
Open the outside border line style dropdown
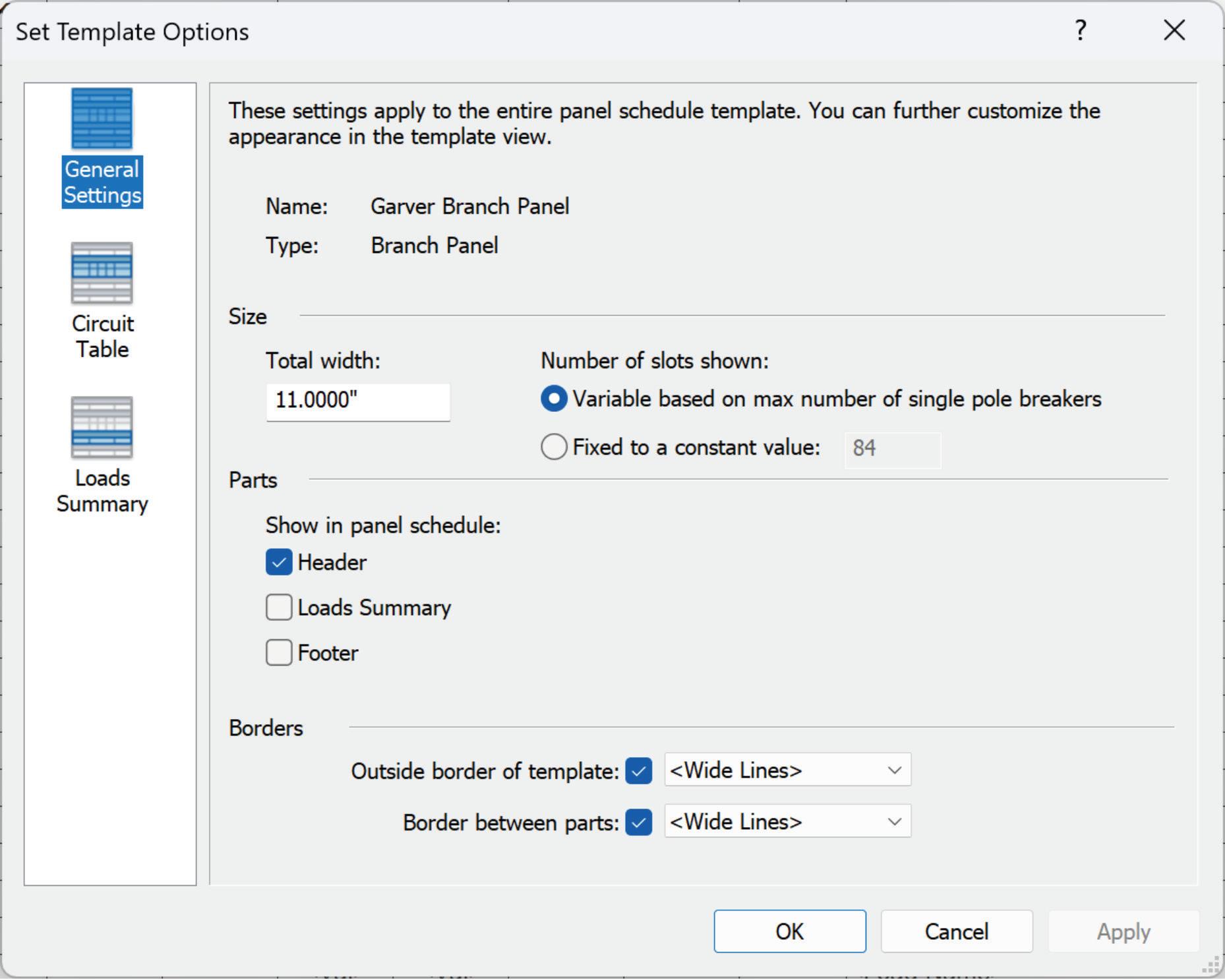click(787, 770)
